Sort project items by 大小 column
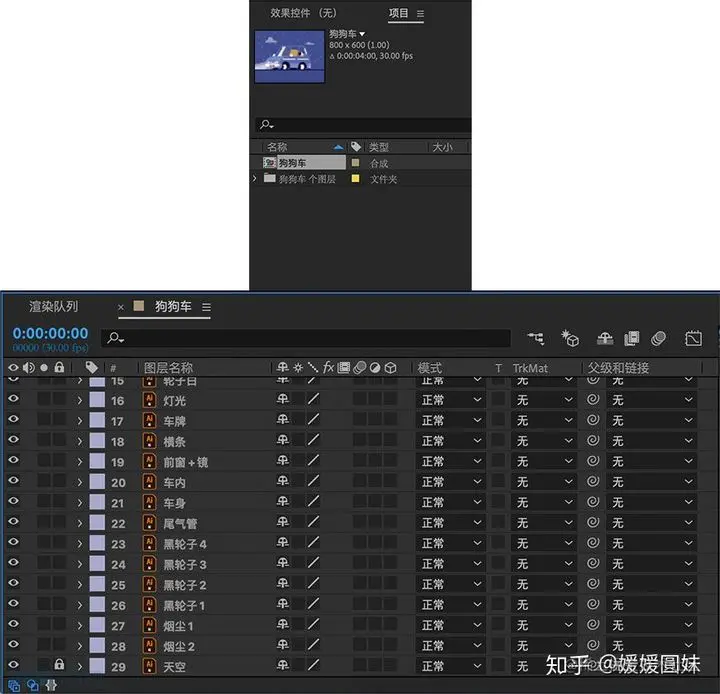Screen dimensions: 720x694 point(442,147)
